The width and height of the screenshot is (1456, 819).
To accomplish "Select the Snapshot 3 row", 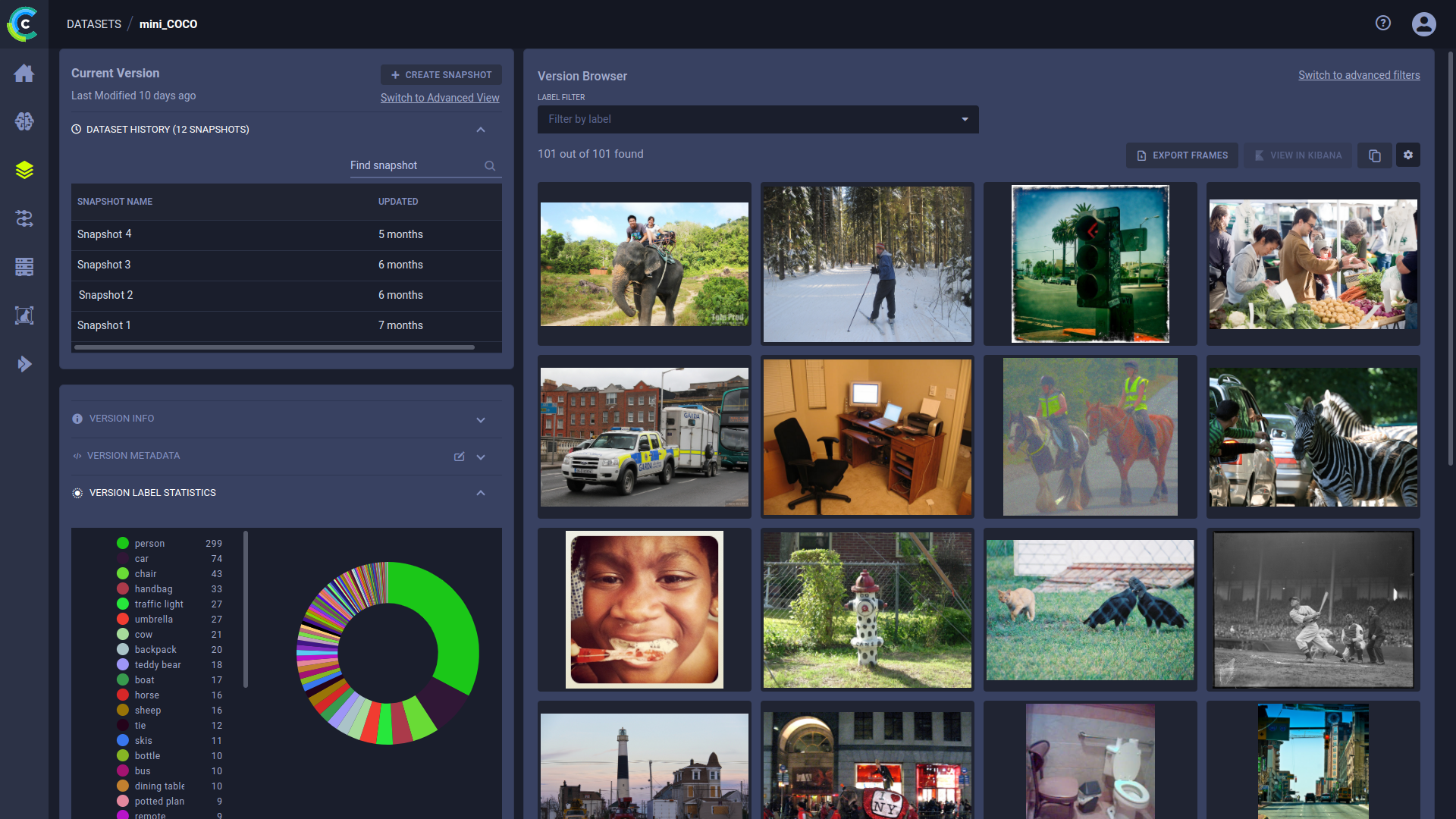I will pyautogui.click(x=286, y=265).
